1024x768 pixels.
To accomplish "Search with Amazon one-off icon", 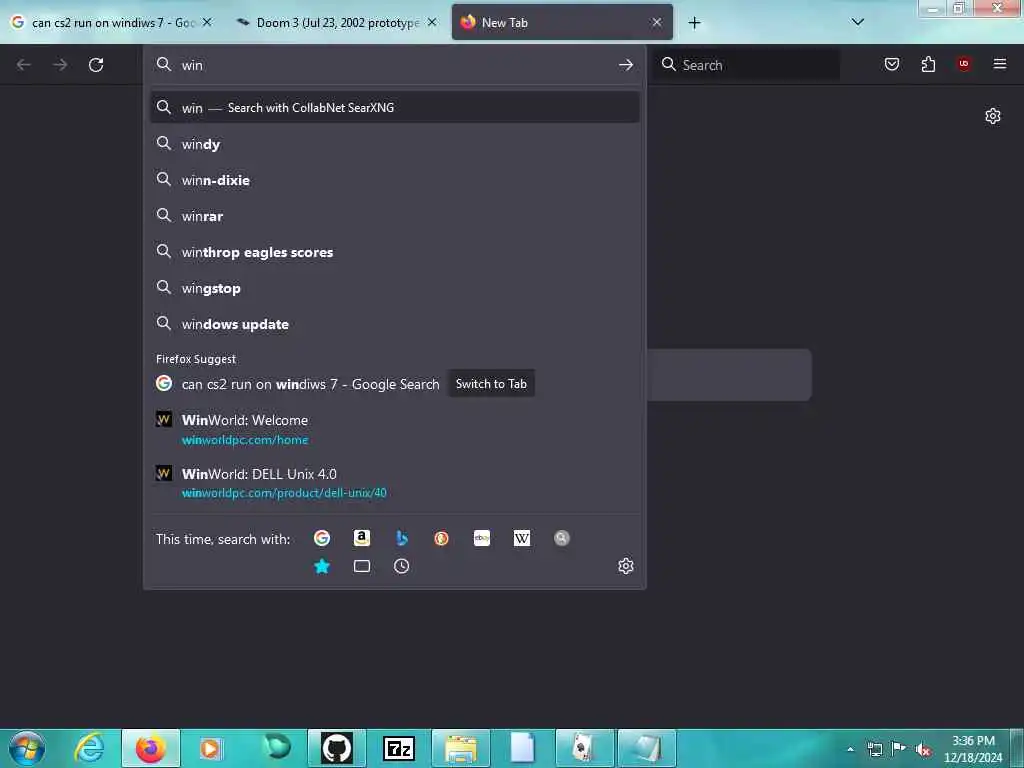I will tap(362, 538).
